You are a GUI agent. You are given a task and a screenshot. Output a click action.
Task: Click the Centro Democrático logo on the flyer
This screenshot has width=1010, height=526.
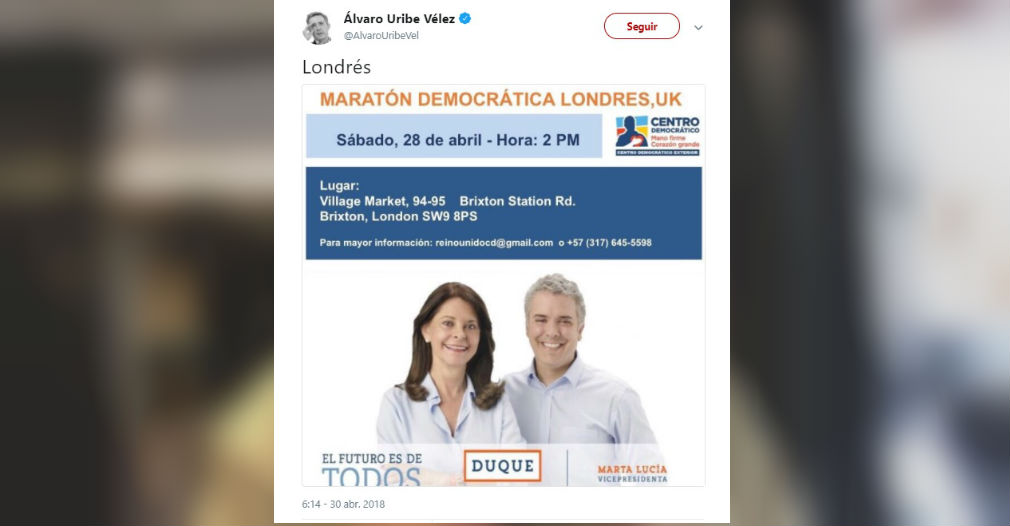click(x=657, y=136)
